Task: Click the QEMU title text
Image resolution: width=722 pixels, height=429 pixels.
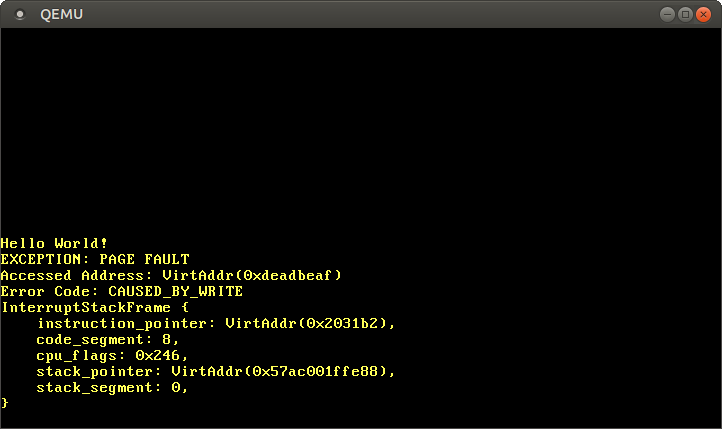Action: point(62,14)
